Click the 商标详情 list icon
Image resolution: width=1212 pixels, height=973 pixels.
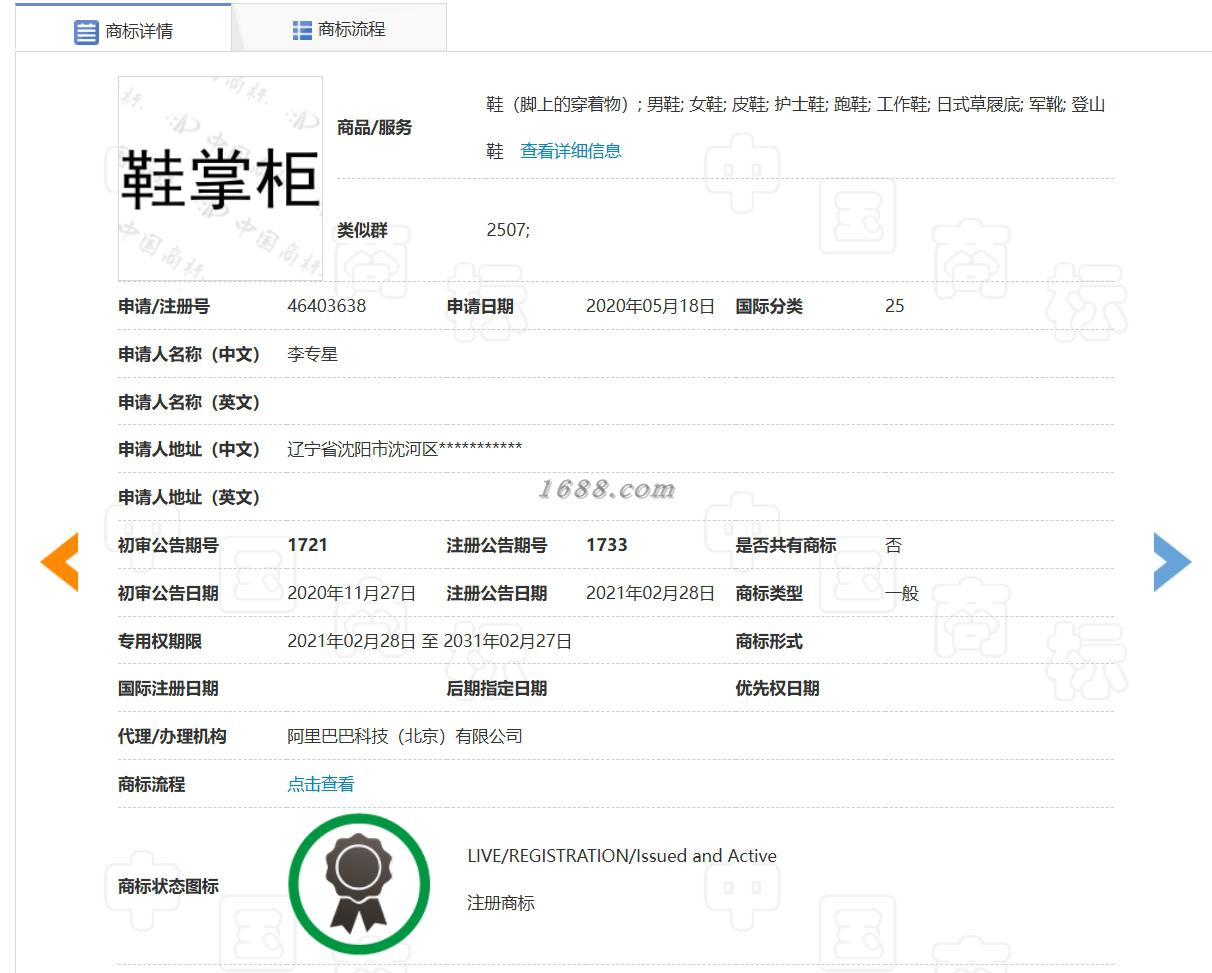coord(87,32)
